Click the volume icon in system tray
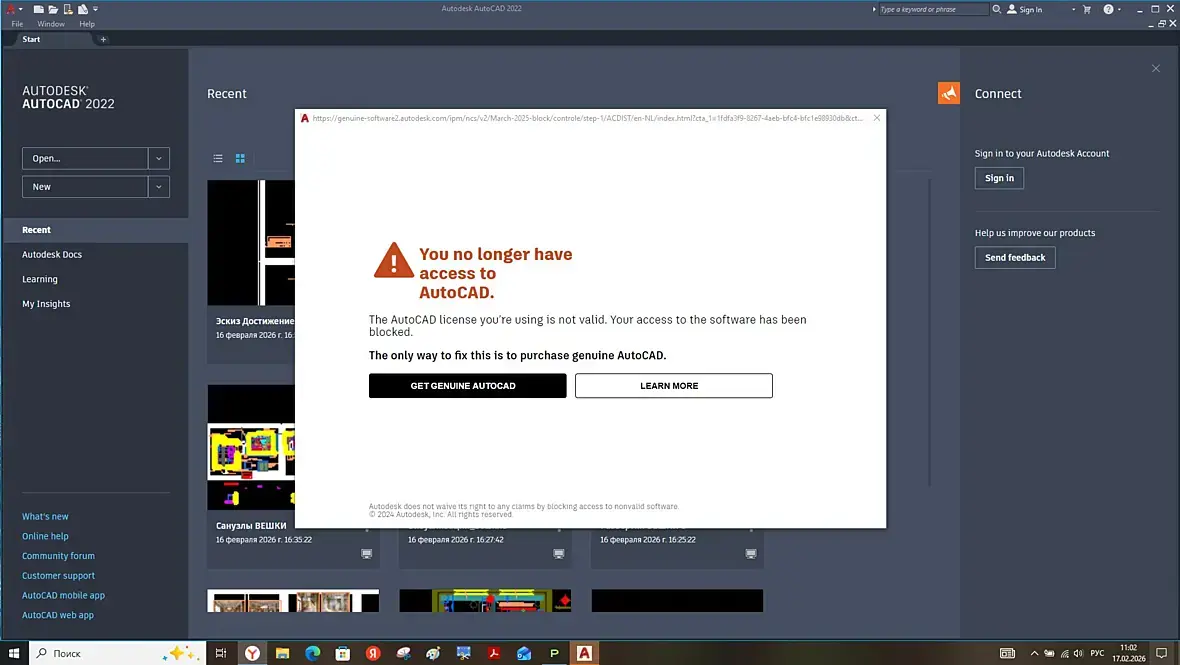The image size is (1180, 665). pos(1078,653)
